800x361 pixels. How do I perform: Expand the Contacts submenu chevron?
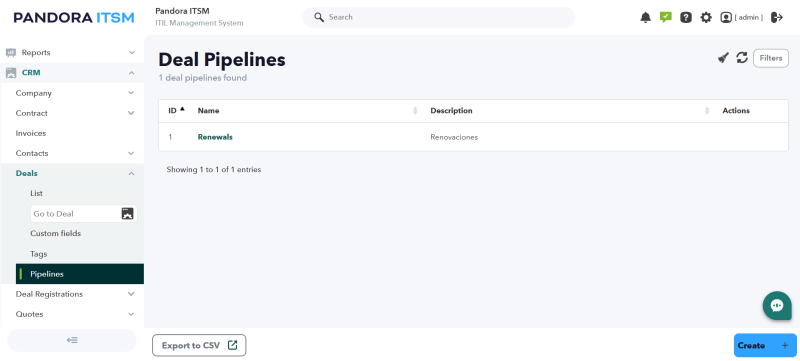pos(131,153)
